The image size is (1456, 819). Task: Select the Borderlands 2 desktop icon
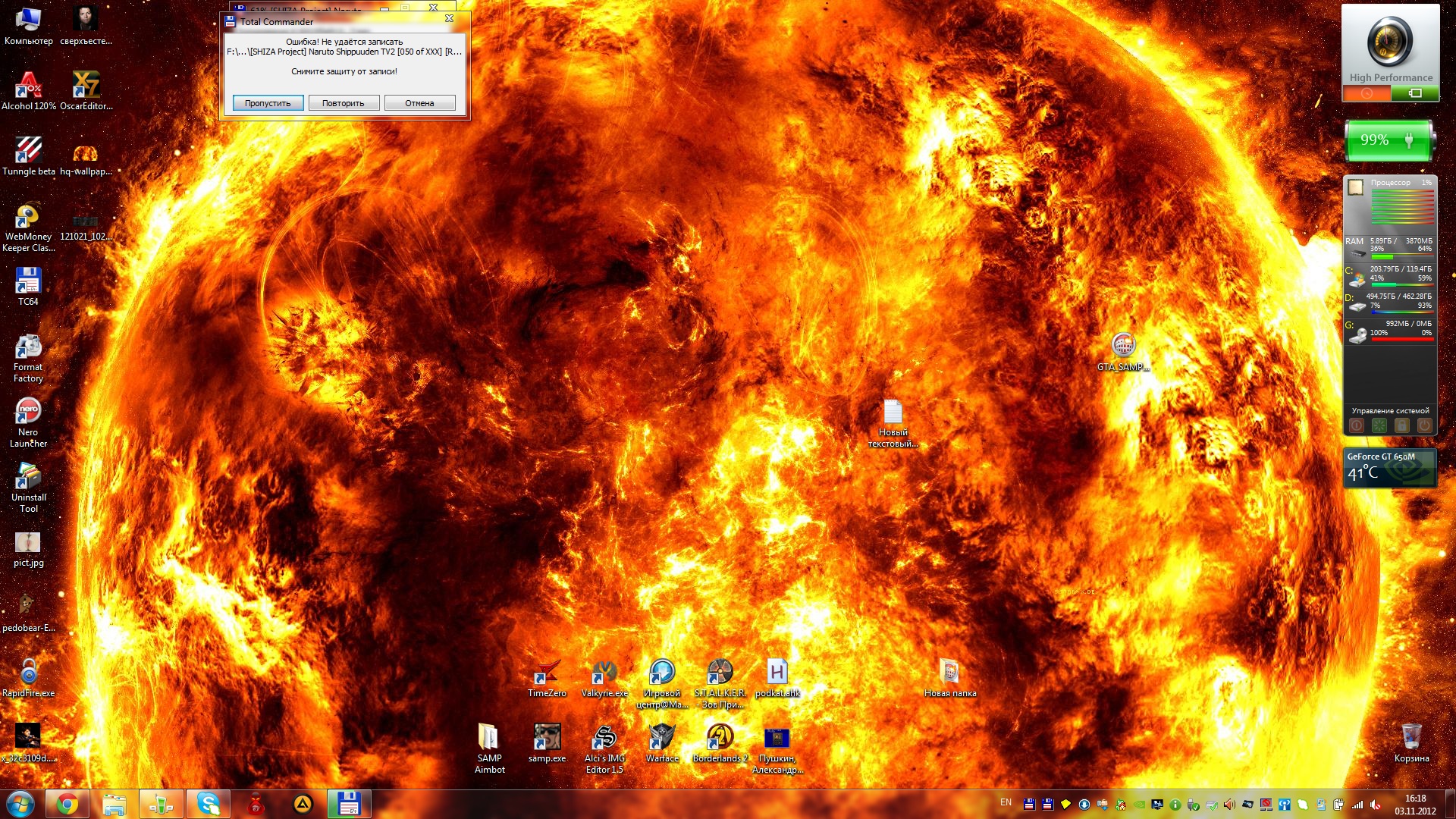(x=720, y=739)
